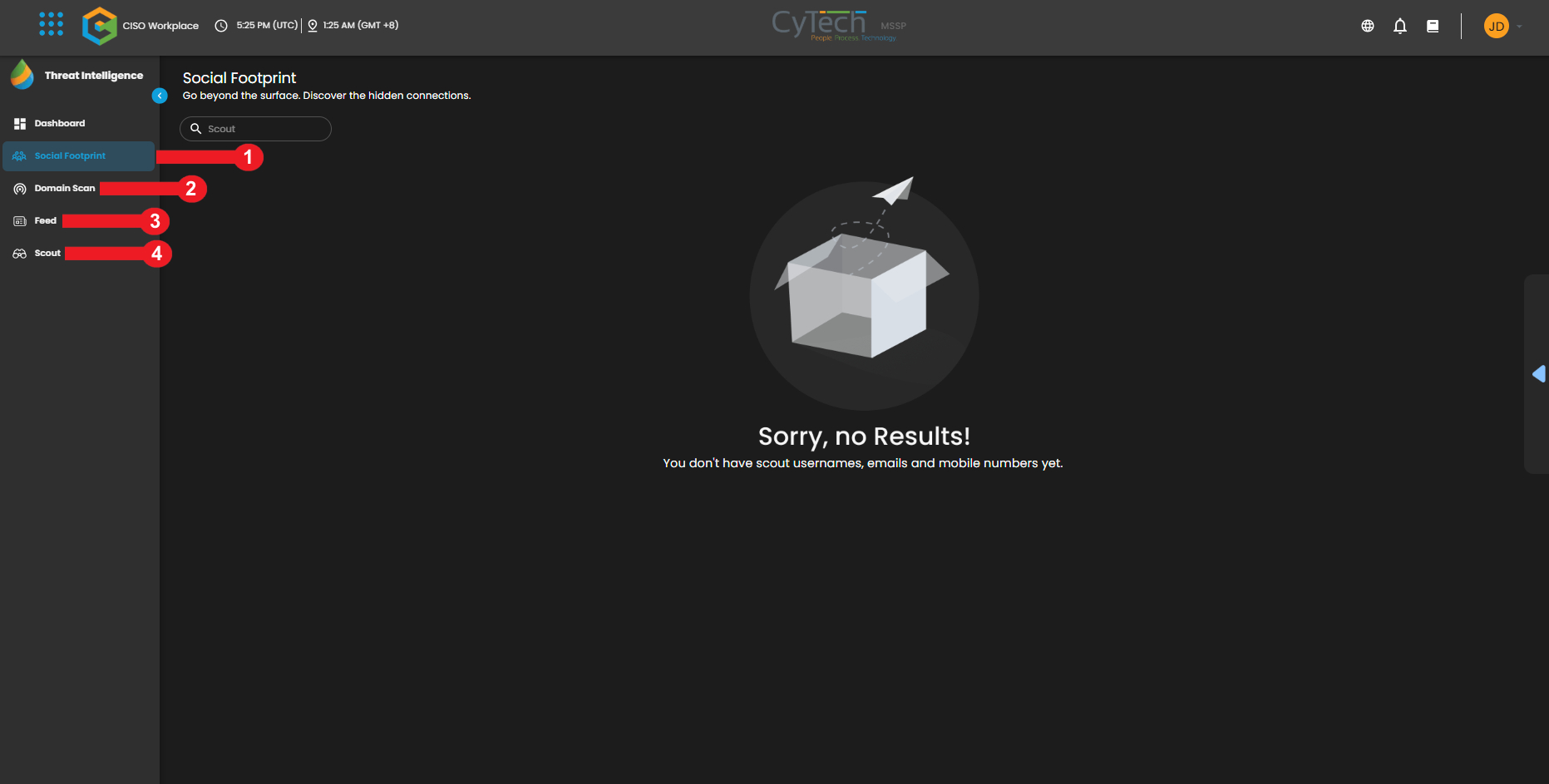Open the documentation book icon
This screenshot has width=1549, height=784.
click(1433, 26)
